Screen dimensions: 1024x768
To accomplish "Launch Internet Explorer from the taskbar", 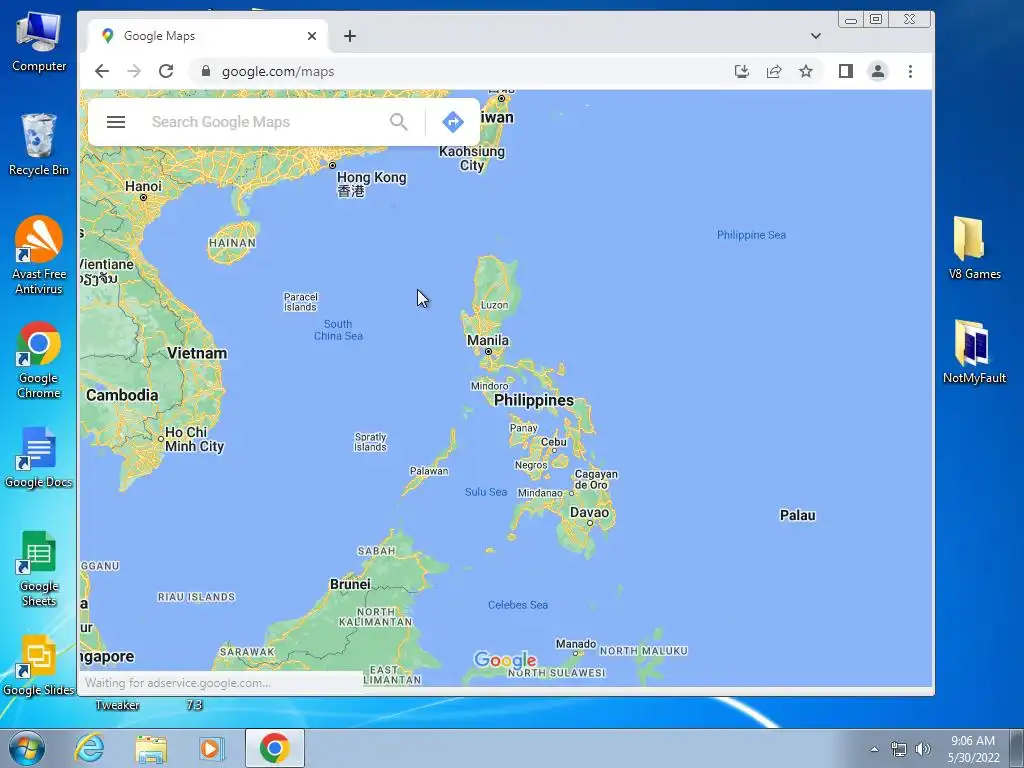I will [x=89, y=748].
